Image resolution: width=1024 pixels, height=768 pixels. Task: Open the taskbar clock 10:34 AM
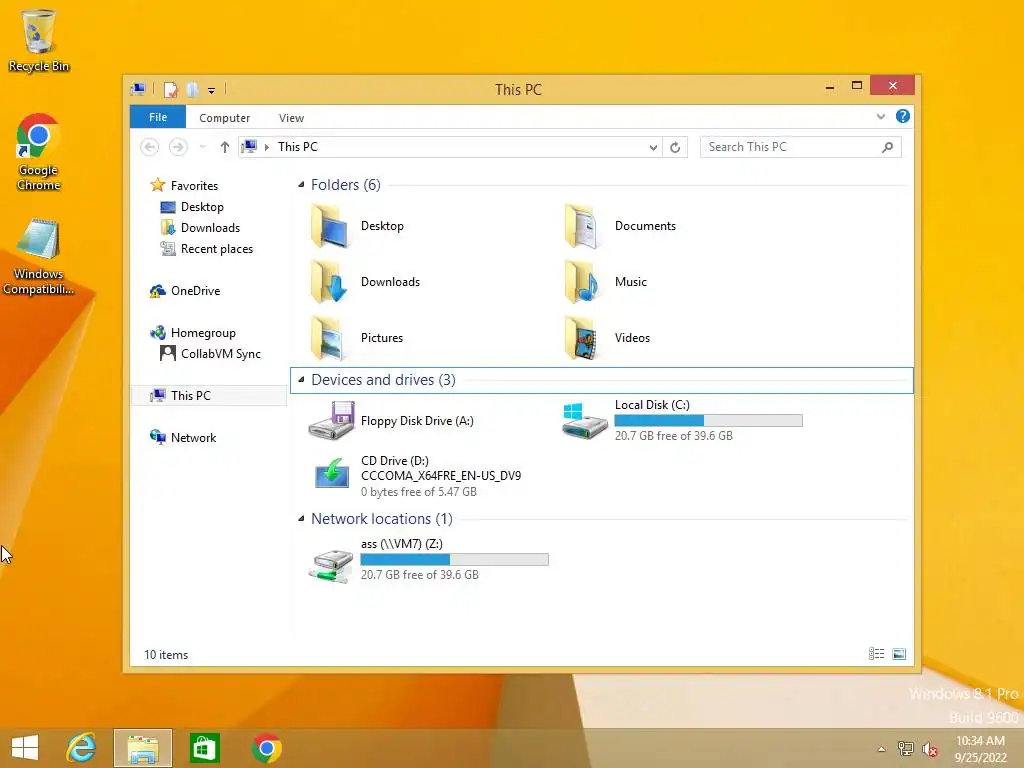click(x=980, y=749)
